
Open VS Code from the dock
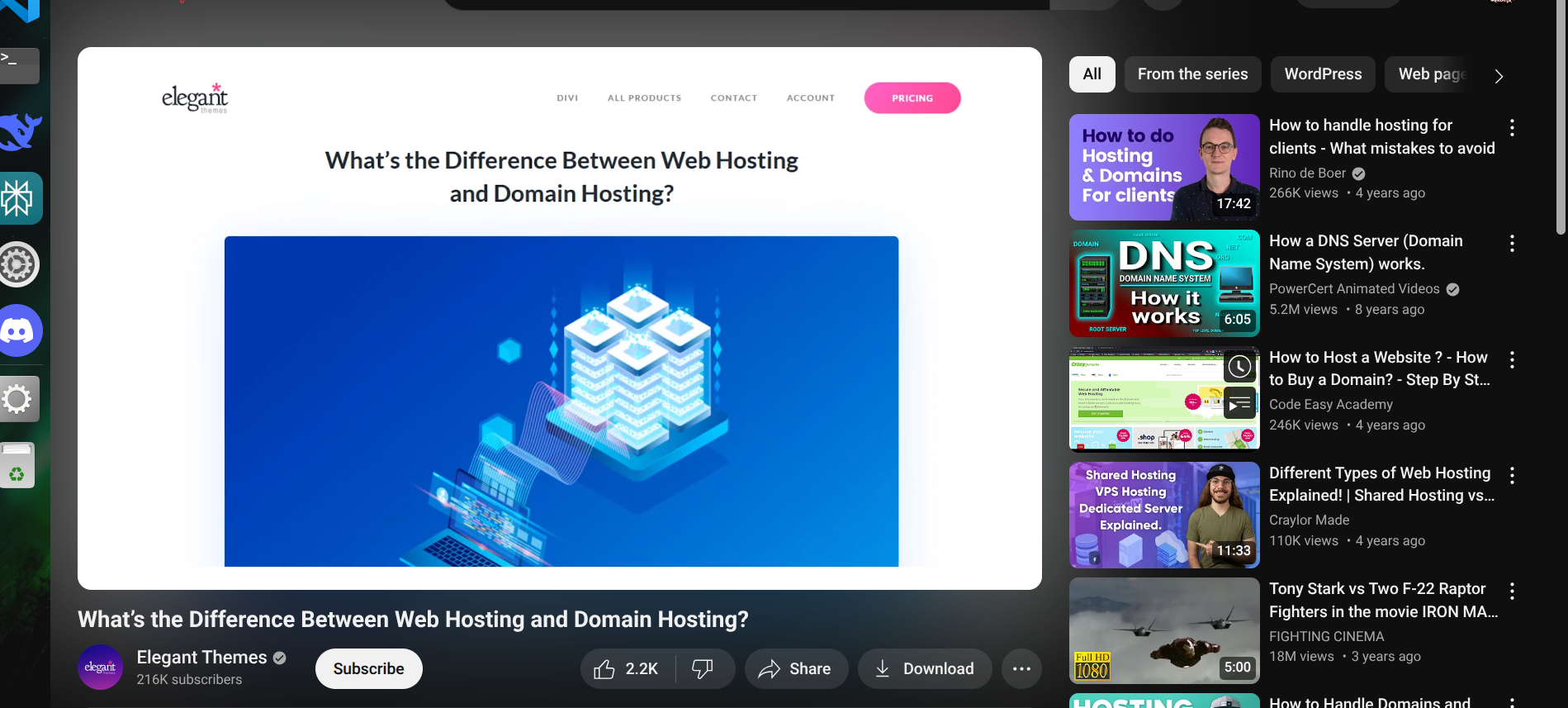coord(20,10)
